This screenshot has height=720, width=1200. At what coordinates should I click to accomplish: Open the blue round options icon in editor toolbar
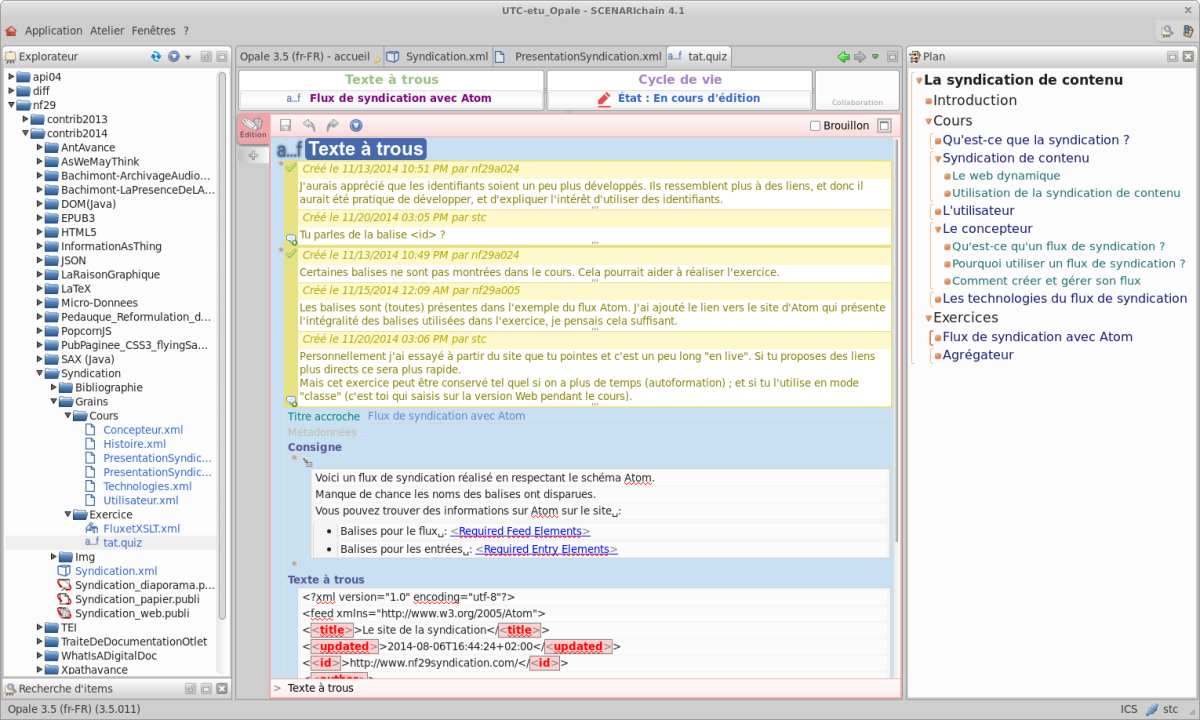tap(356, 126)
